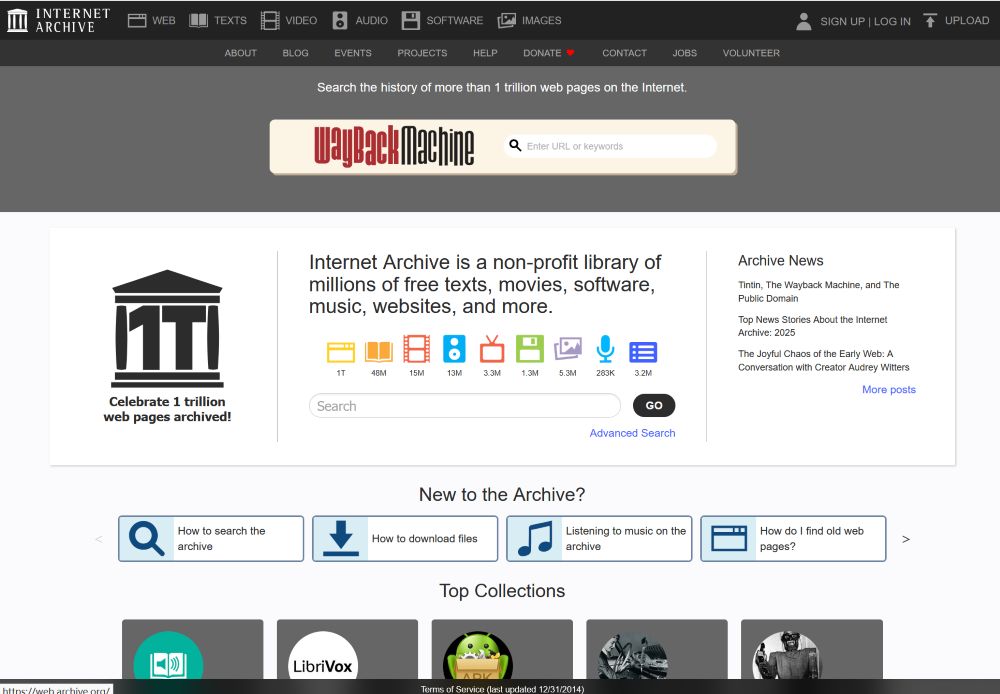Viewport: 1000px width, 694px height.
Task: Open the Software menu in top navigation
Action: coord(442,20)
